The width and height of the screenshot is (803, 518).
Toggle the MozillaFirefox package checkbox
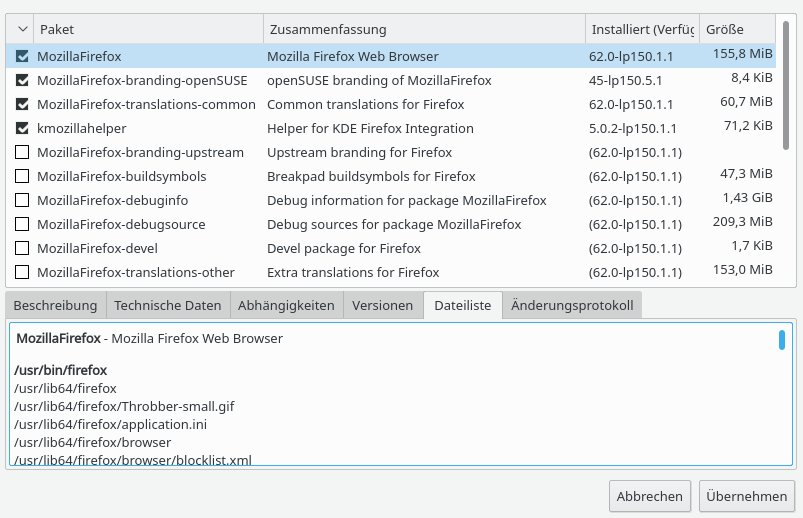[22, 56]
